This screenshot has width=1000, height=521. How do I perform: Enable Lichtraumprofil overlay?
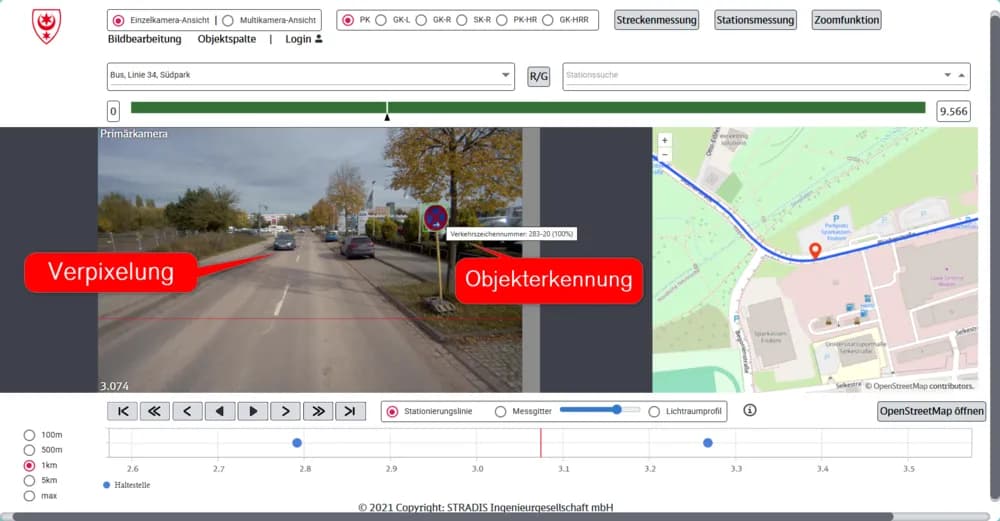pyautogui.click(x=654, y=411)
